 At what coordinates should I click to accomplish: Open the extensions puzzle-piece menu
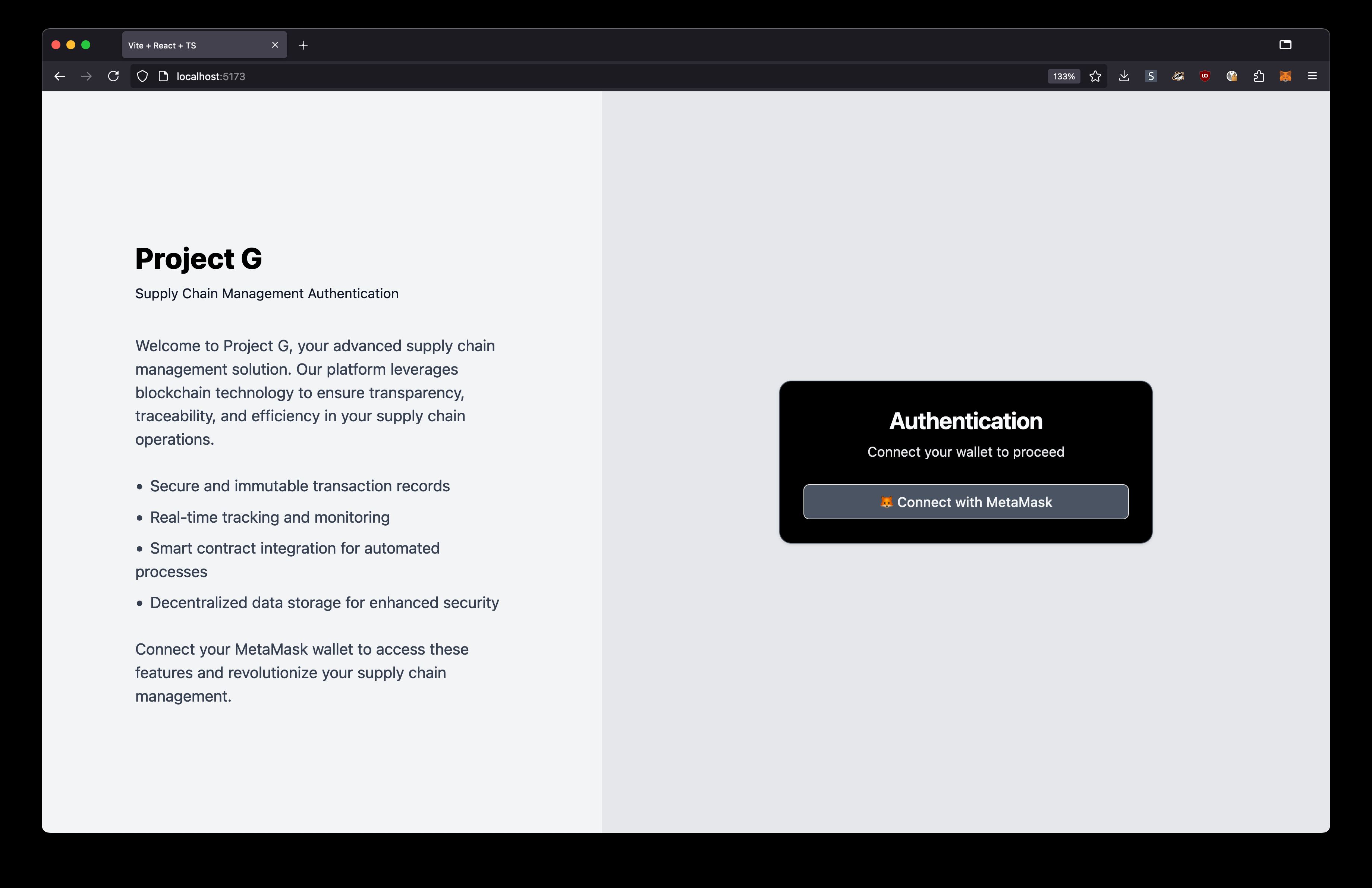(1259, 77)
